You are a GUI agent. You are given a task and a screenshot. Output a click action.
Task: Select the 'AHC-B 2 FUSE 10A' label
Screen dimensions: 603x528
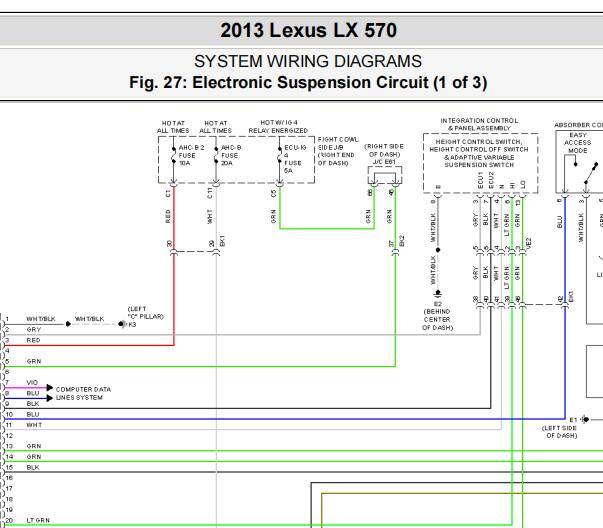pyautogui.click(x=191, y=155)
